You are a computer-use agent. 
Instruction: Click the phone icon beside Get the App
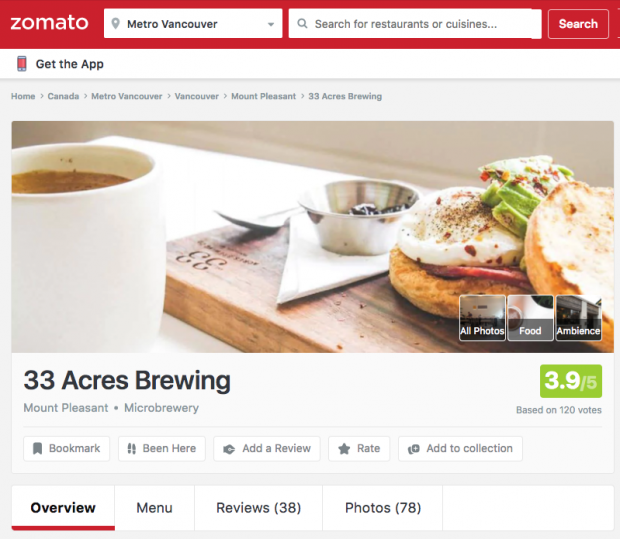pyautogui.click(x=22, y=64)
